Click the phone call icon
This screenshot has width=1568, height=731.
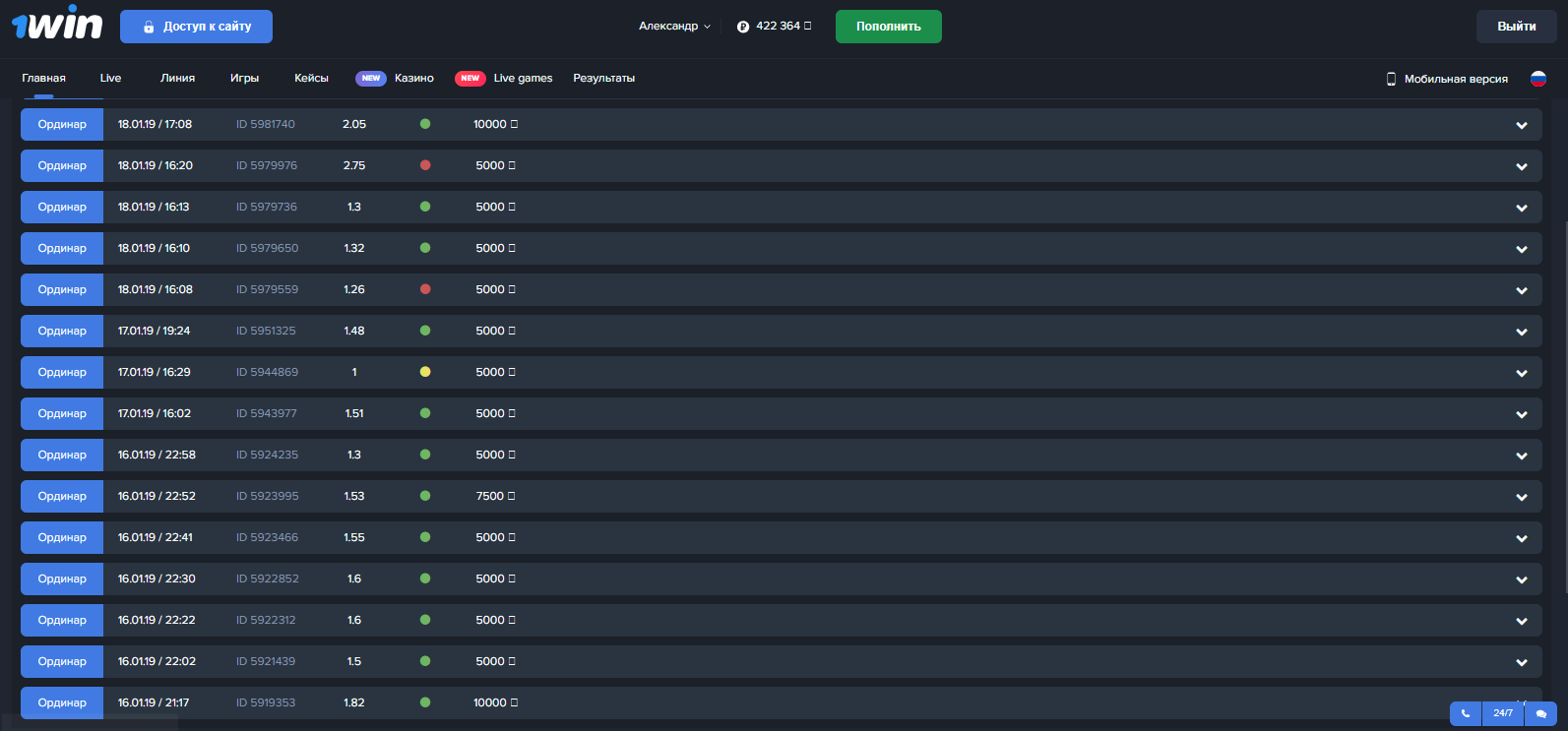pyautogui.click(x=1465, y=713)
